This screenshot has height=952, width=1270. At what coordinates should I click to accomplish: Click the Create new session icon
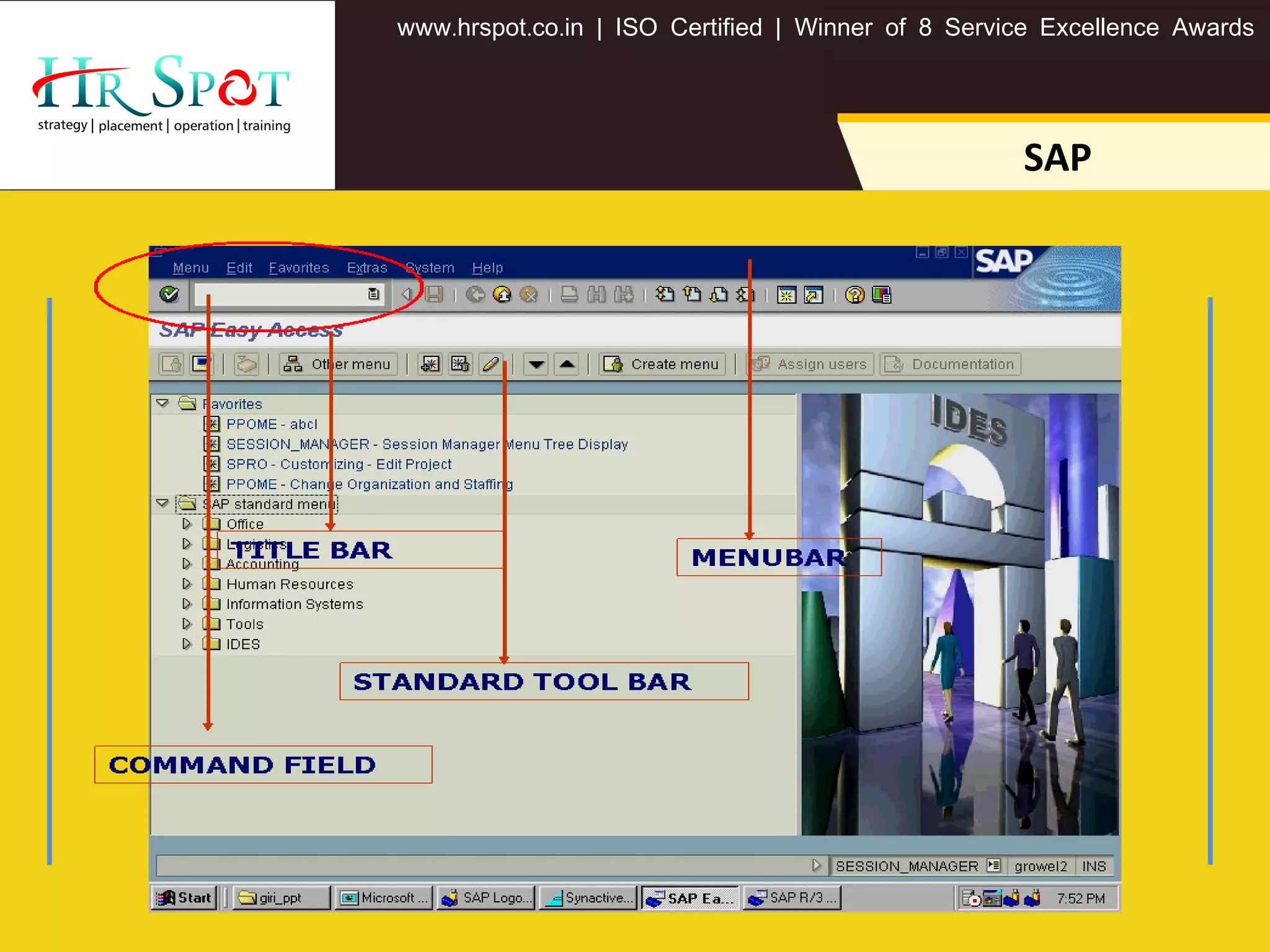[x=786, y=295]
